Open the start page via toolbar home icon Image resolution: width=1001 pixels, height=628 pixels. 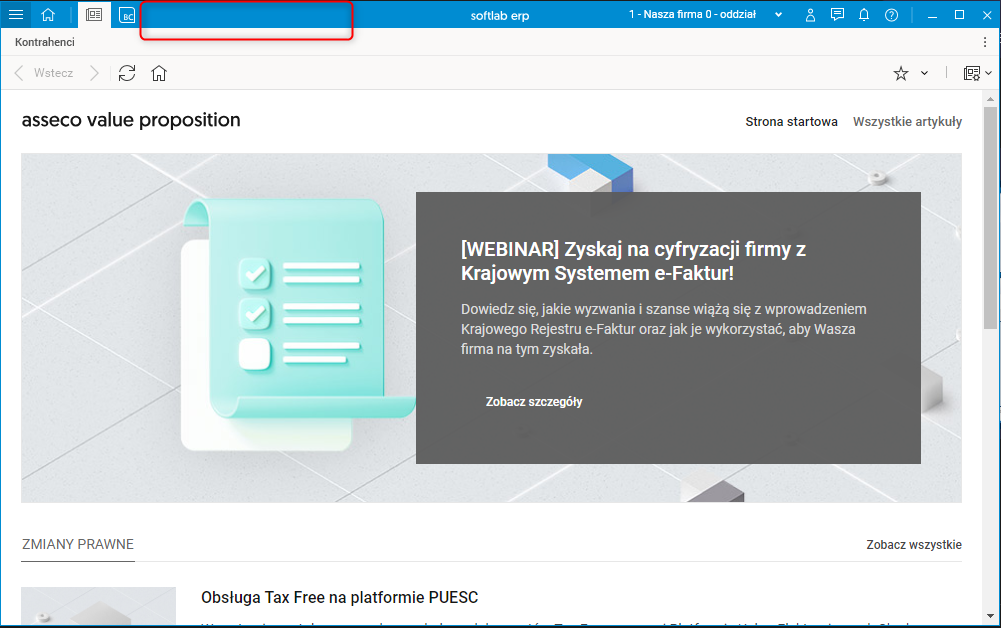point(159,73)
